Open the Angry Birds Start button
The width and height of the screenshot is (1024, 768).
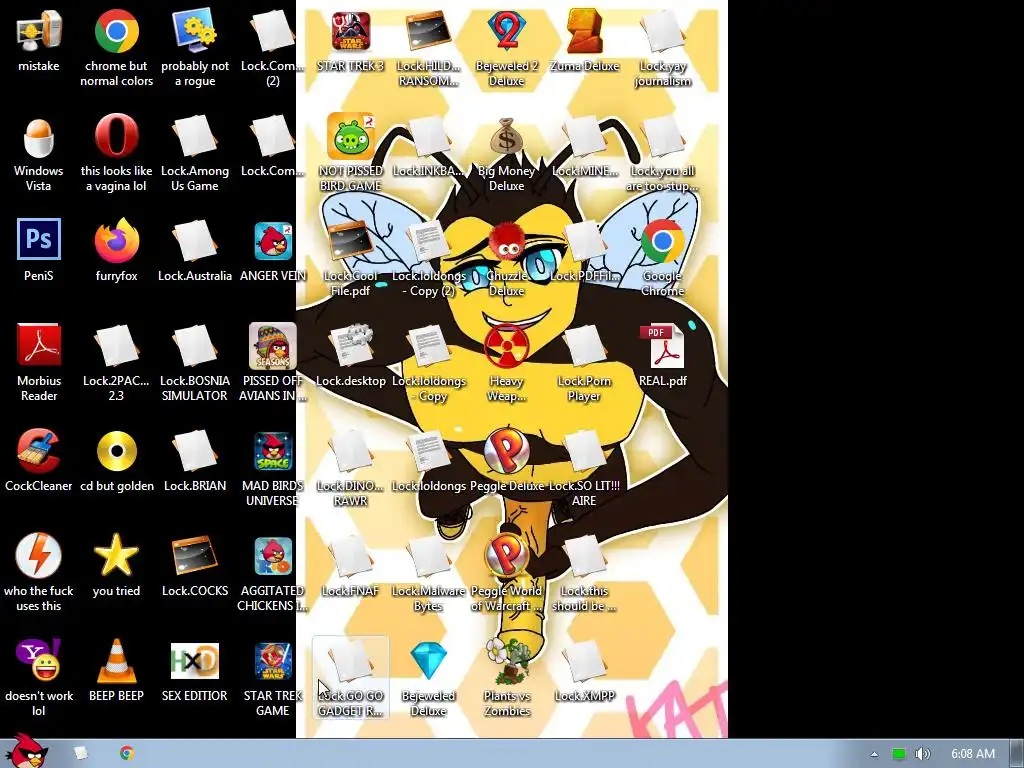click(26, 751)
